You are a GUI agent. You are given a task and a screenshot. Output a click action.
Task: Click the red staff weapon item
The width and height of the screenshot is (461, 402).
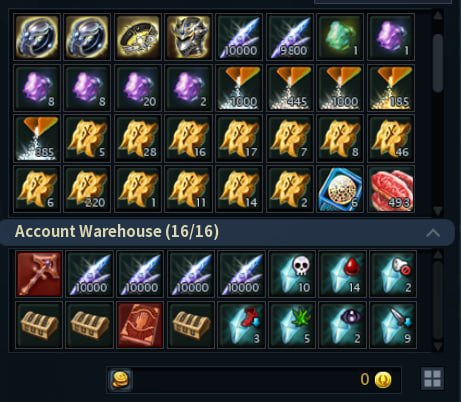click(39, 274)
